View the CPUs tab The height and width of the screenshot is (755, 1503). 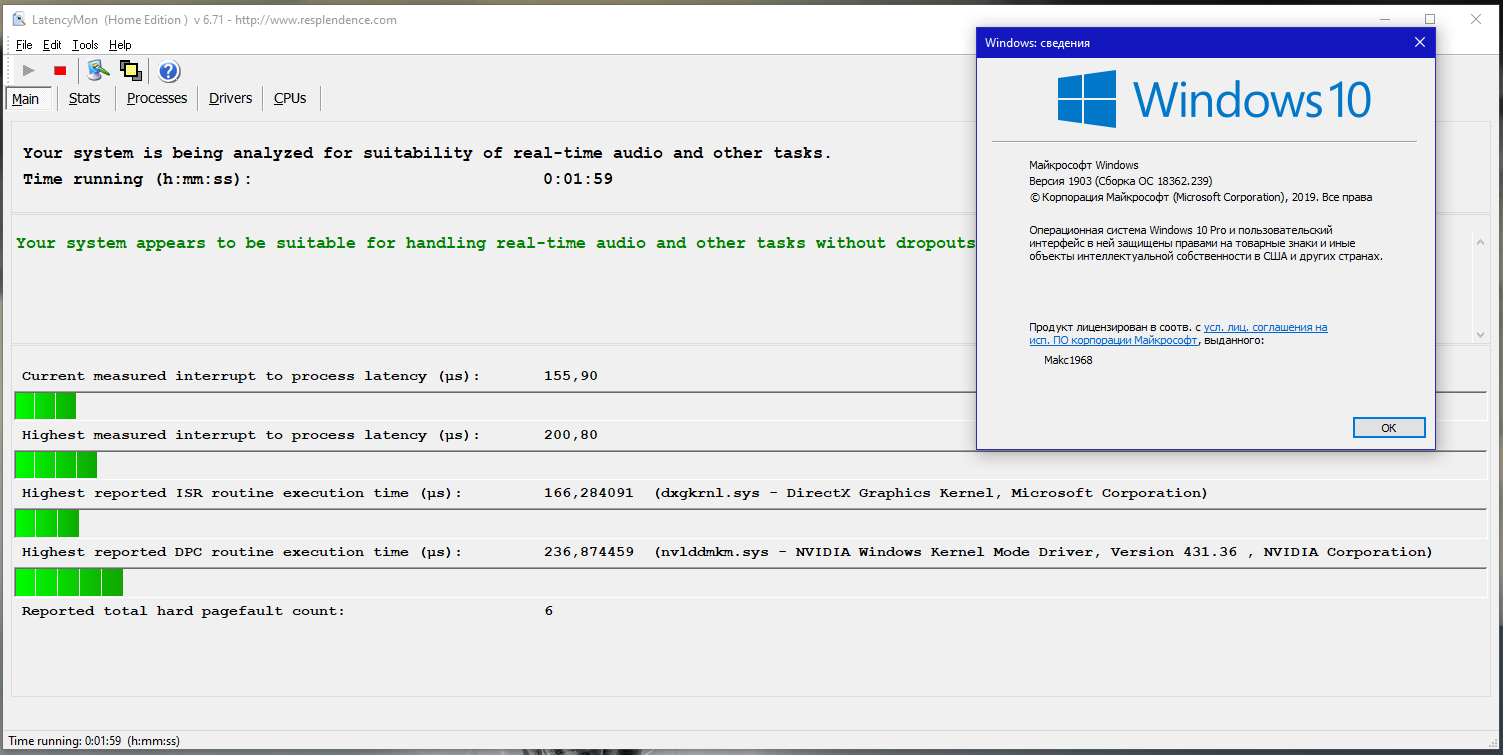point(290,98)
